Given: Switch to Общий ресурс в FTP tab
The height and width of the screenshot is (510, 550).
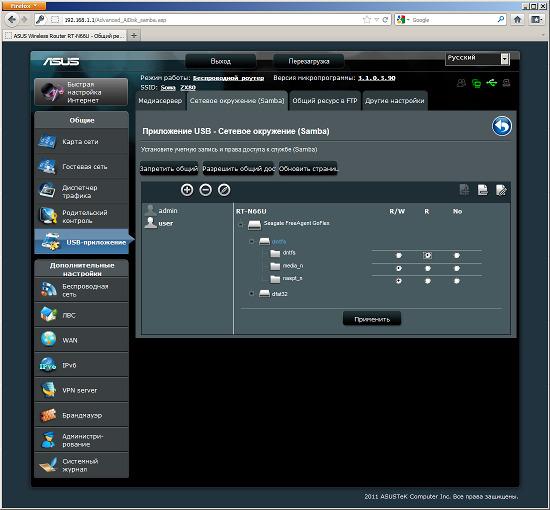Looking at the screenshot, I should [x=325, y=101].
